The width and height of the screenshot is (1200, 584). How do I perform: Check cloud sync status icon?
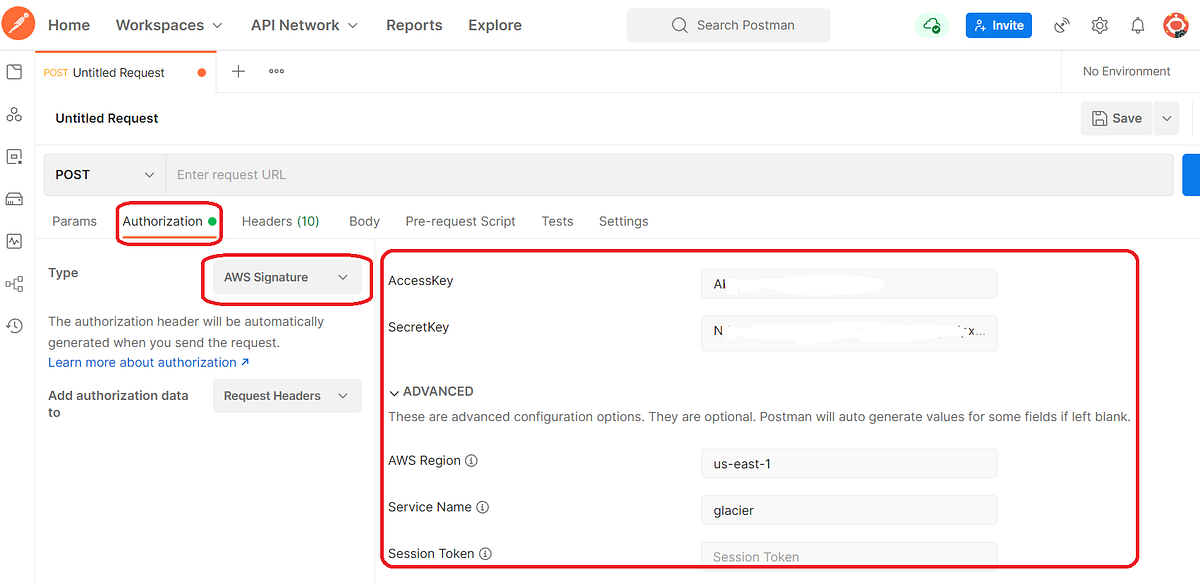932,25
